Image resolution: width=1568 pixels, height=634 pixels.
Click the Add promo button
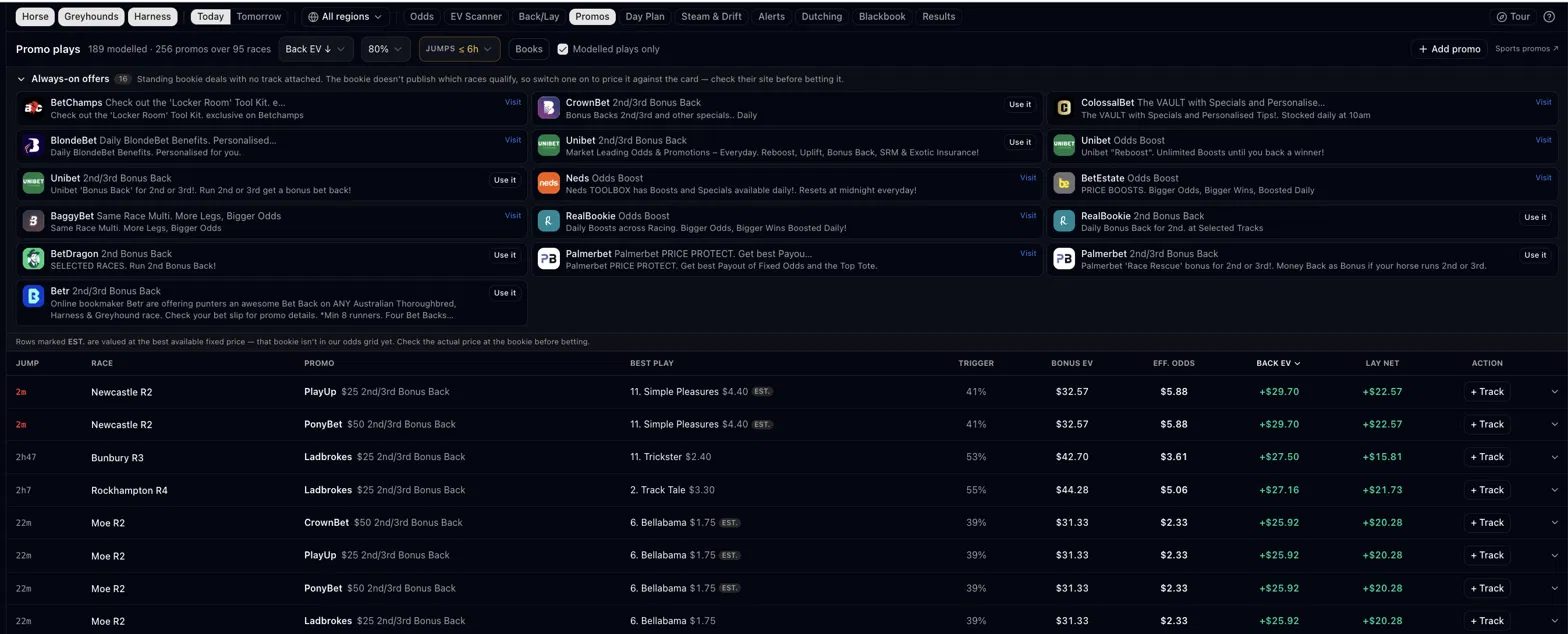pyautogui.click(x=1450, y=49)
